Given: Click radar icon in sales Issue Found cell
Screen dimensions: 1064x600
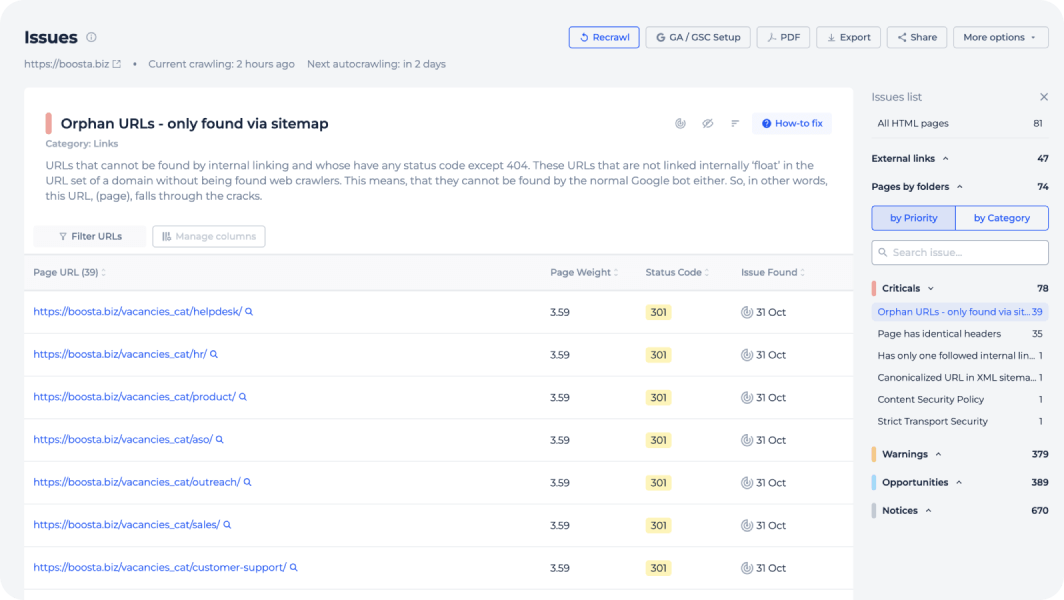Looking at the screenshot, I should point(746,525).
